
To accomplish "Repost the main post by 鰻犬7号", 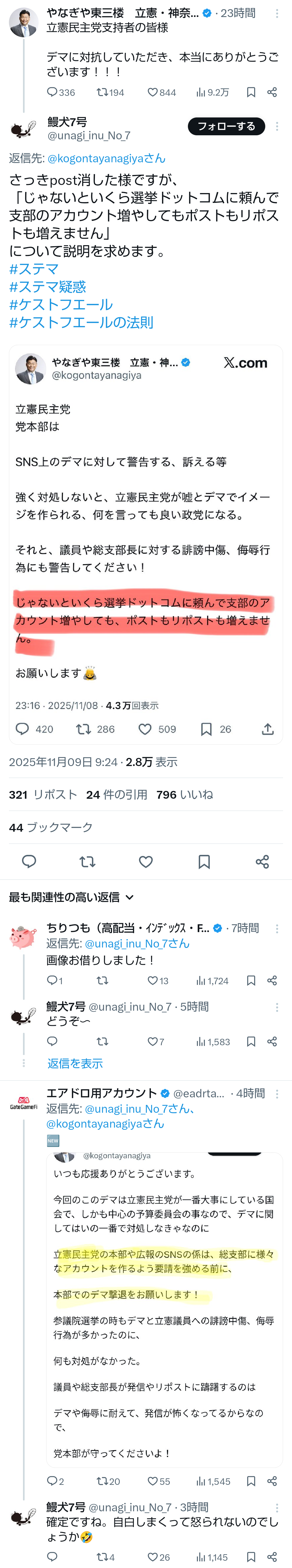I will point(87,861).
